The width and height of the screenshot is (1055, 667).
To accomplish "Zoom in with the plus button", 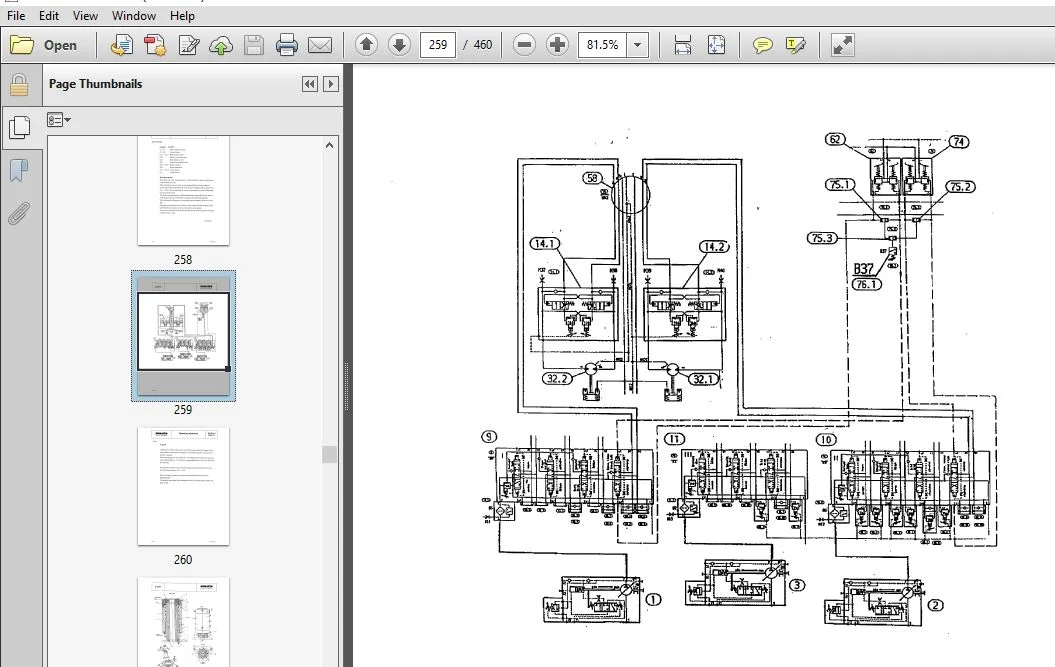I will tap(557, 45).
